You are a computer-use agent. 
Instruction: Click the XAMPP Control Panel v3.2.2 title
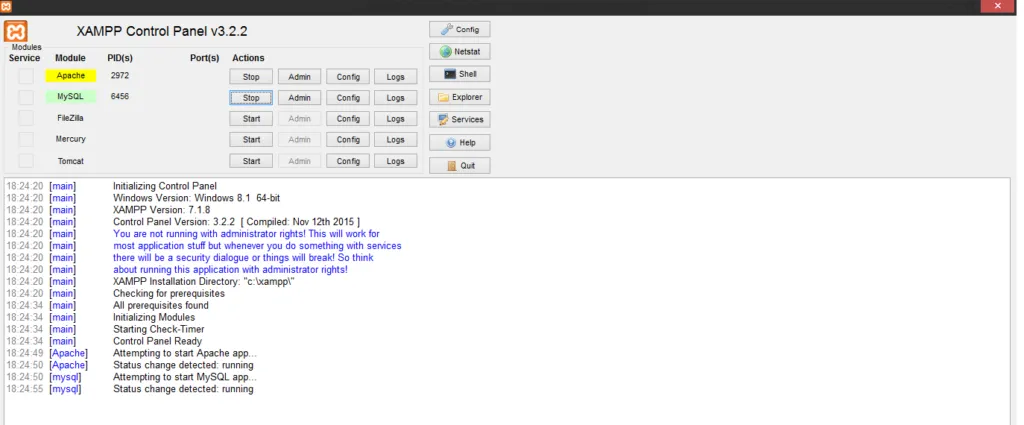pyautogui.click(x=162, y=31)
